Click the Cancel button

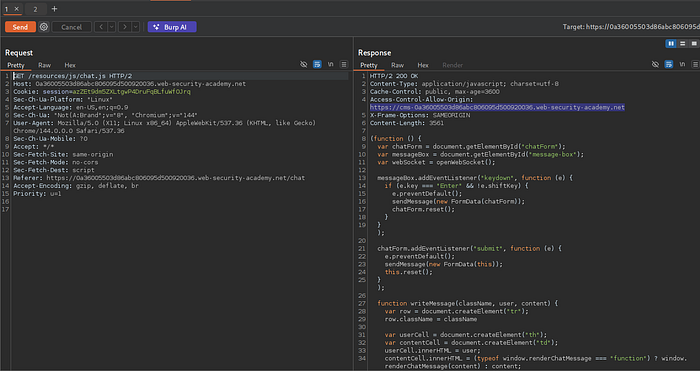coord(71,27)
